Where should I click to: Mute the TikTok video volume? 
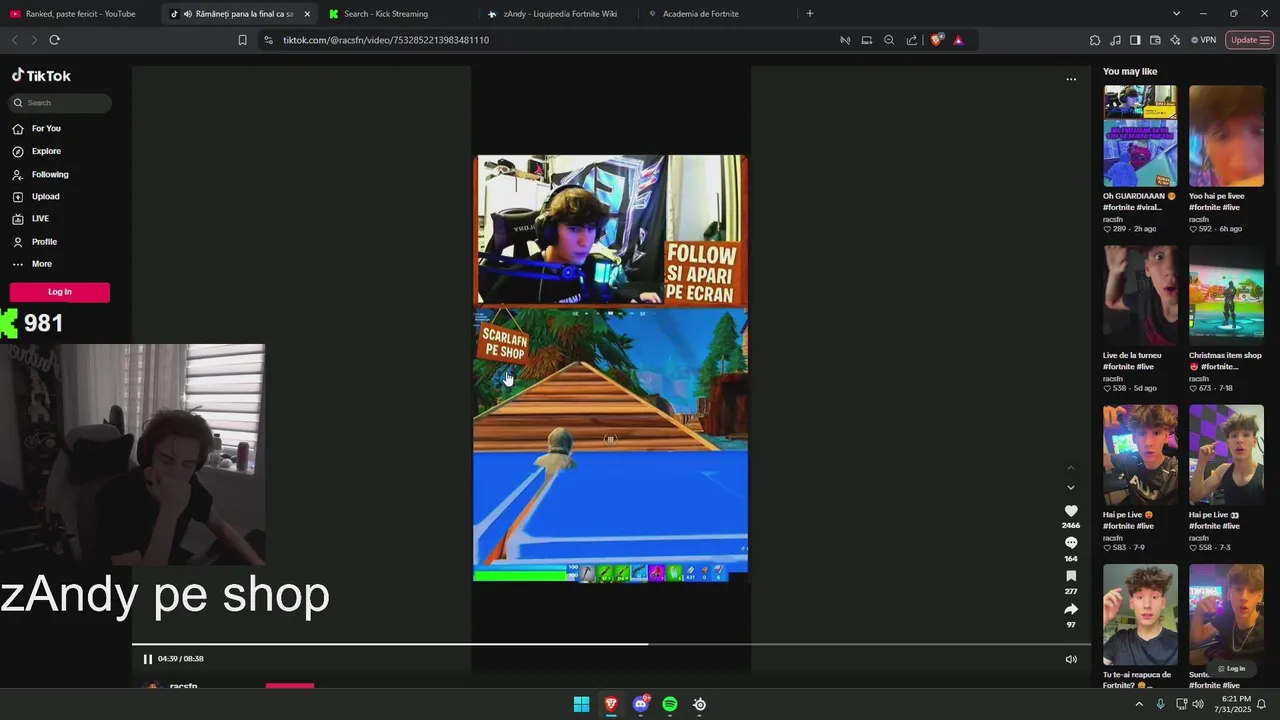pos(1071,659)
